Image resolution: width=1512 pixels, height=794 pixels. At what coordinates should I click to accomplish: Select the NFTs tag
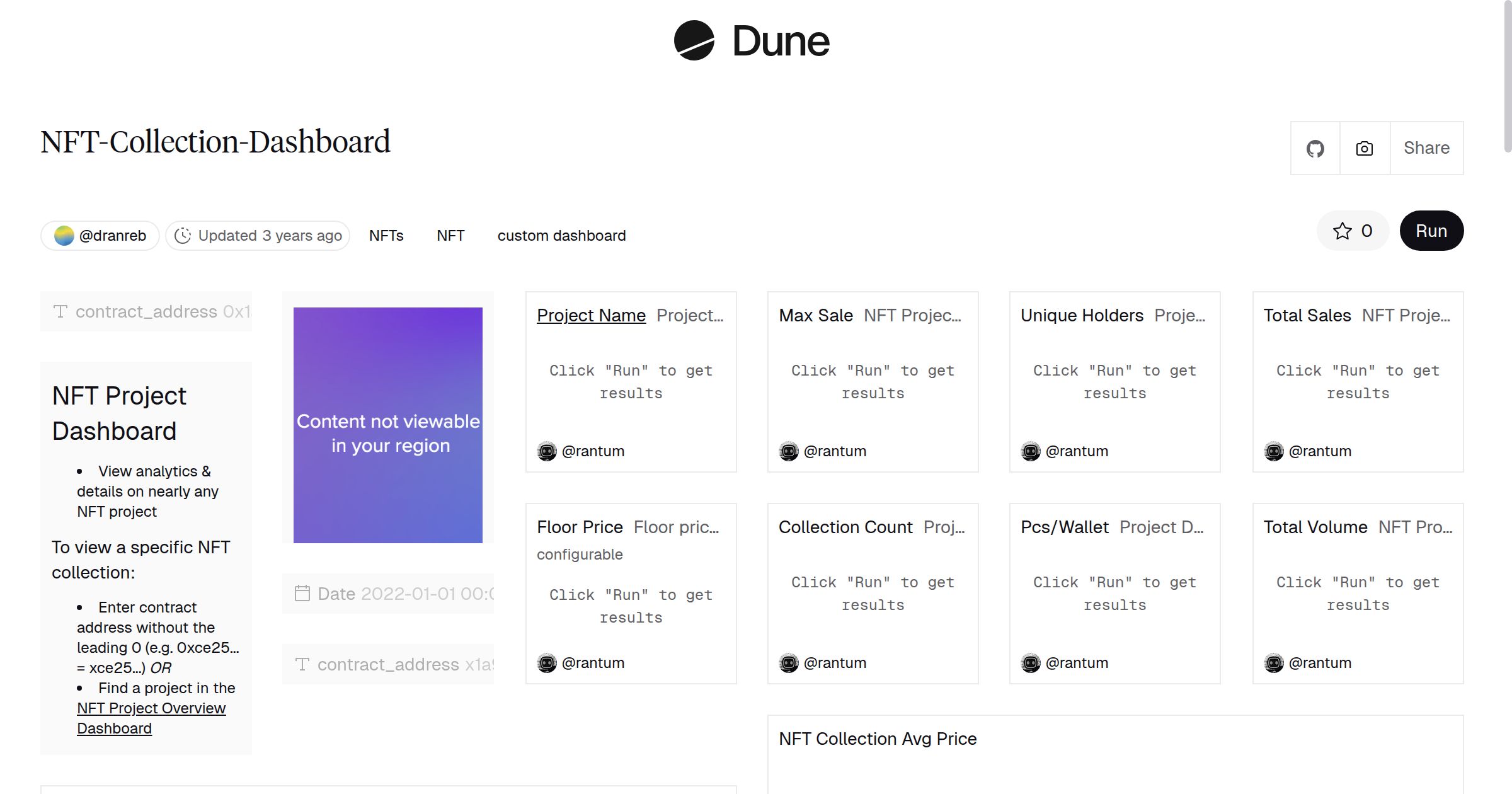[x=386, y=235]
